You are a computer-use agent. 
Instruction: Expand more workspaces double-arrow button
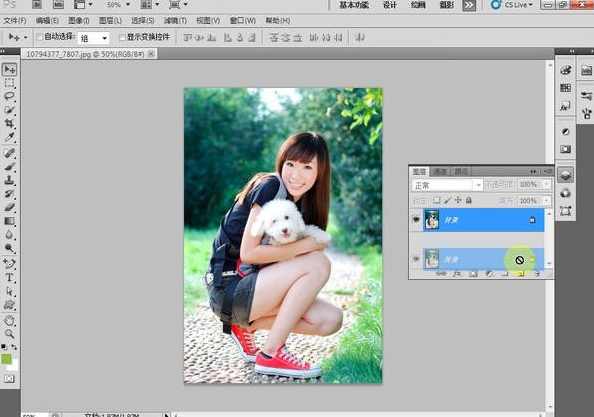(x=469, y=5)
